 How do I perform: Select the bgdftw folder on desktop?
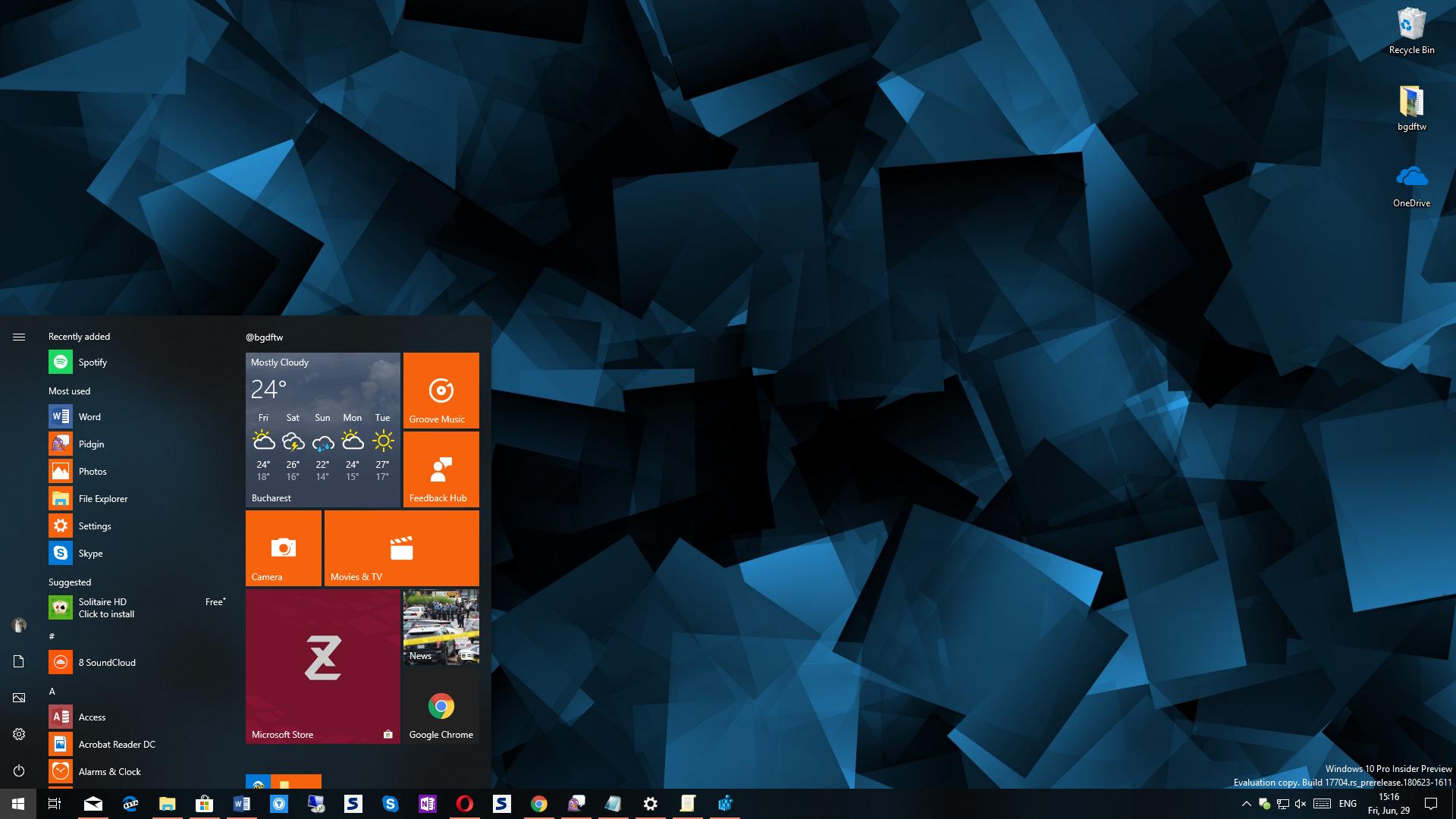click(x=1411, y=108)
